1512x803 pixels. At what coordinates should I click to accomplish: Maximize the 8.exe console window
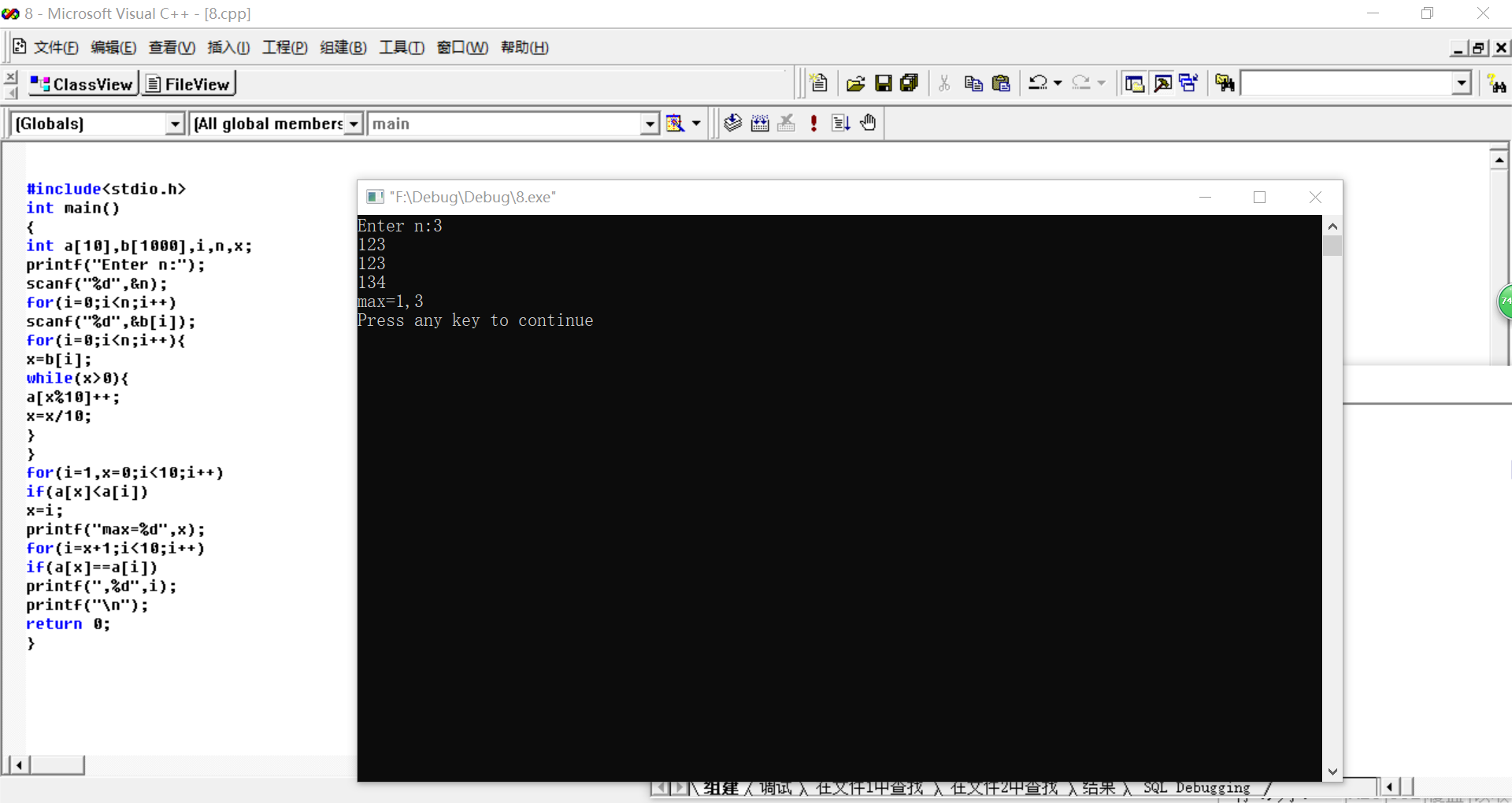click(x=1259, y=198)
